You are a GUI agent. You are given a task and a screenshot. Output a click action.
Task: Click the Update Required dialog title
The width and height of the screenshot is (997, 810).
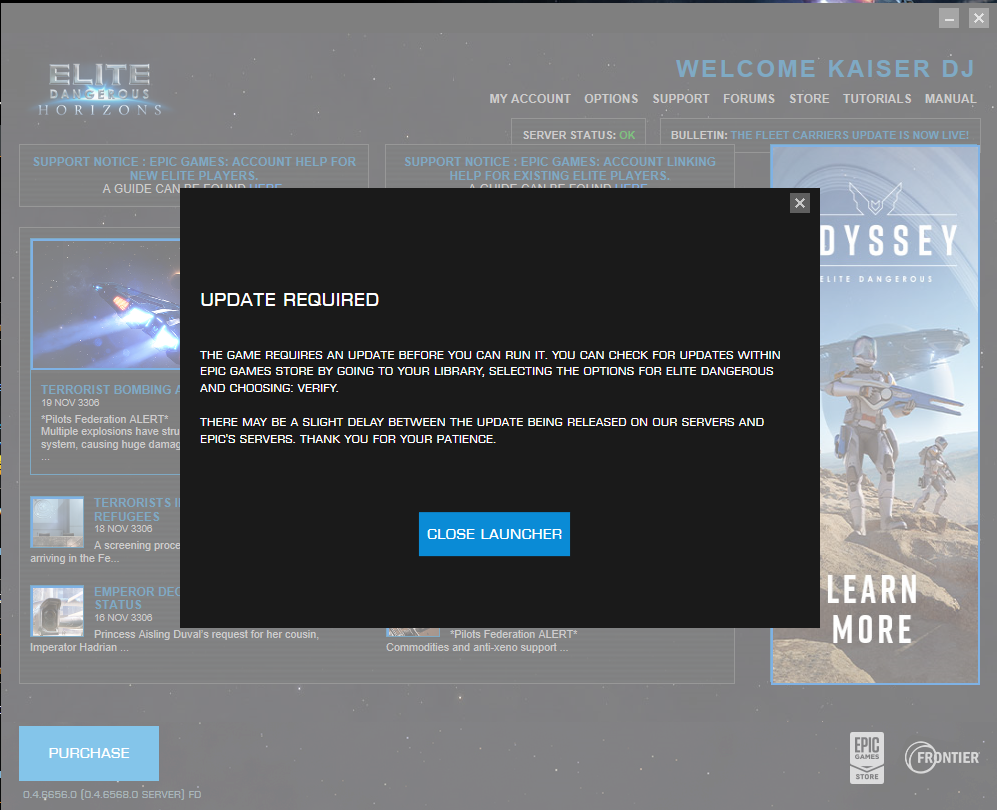tap(289, 299)
